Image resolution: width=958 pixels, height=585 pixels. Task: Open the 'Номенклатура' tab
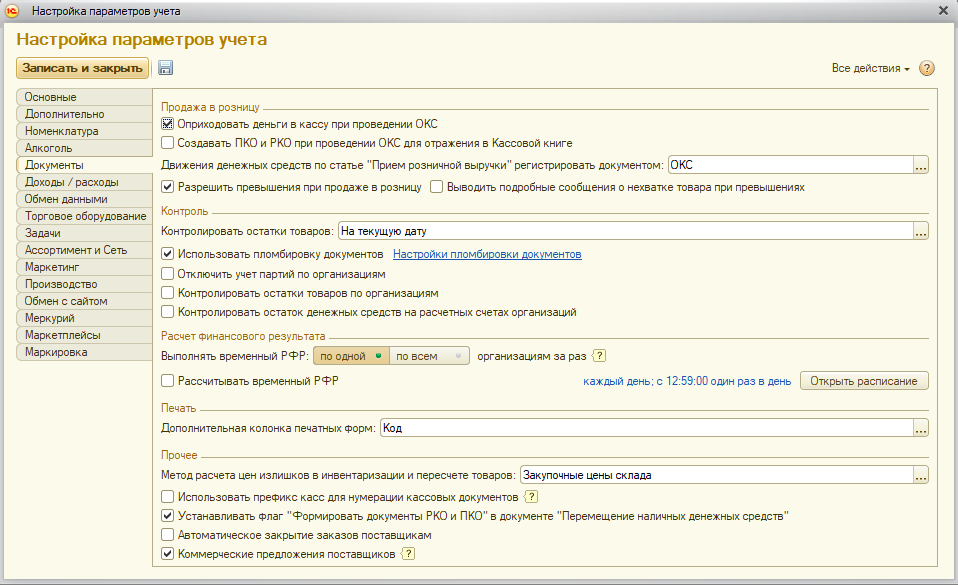(x=84, y=131)
